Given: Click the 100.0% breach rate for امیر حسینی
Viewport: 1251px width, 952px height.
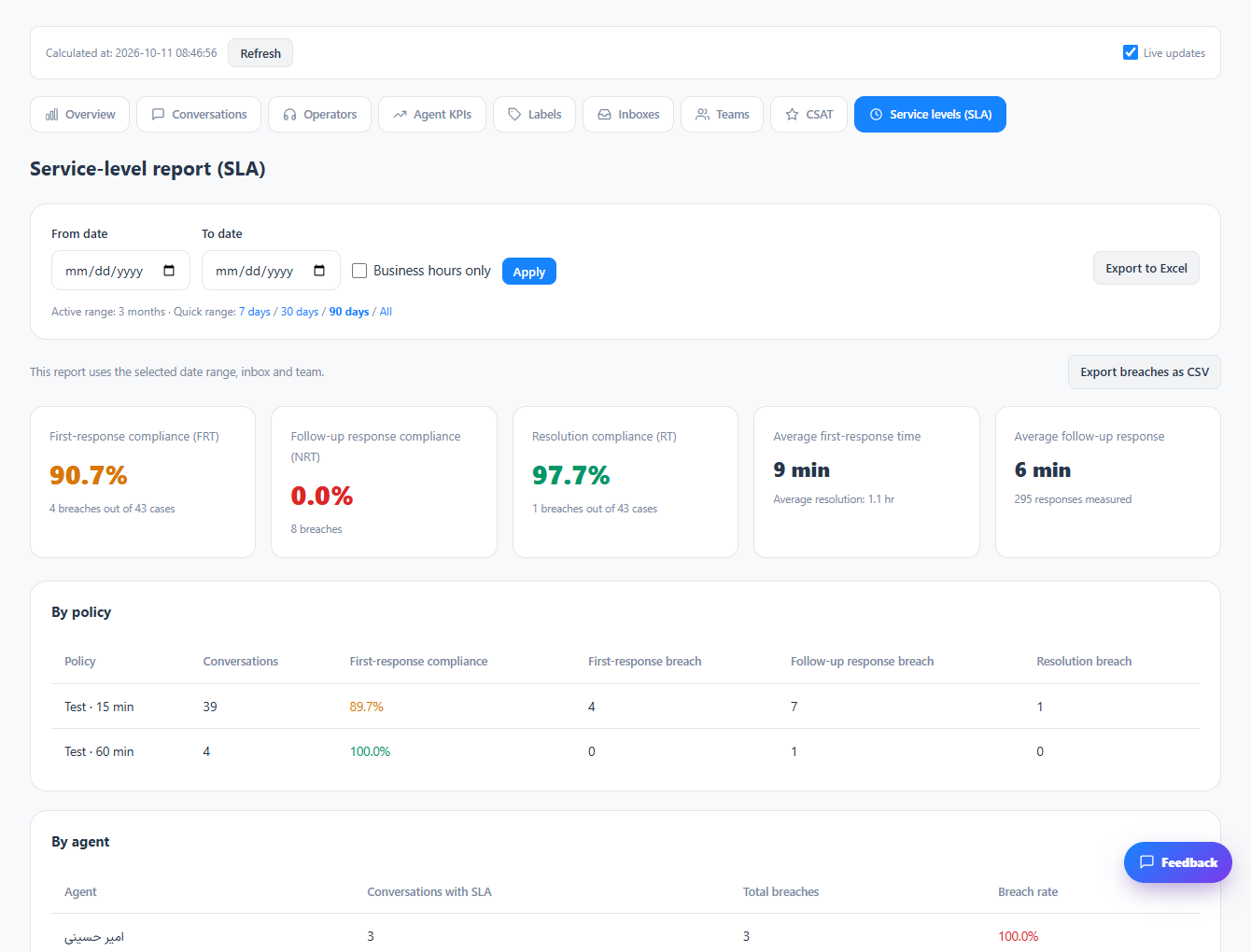Looking at the screenshot, I should click(1019, 936).
